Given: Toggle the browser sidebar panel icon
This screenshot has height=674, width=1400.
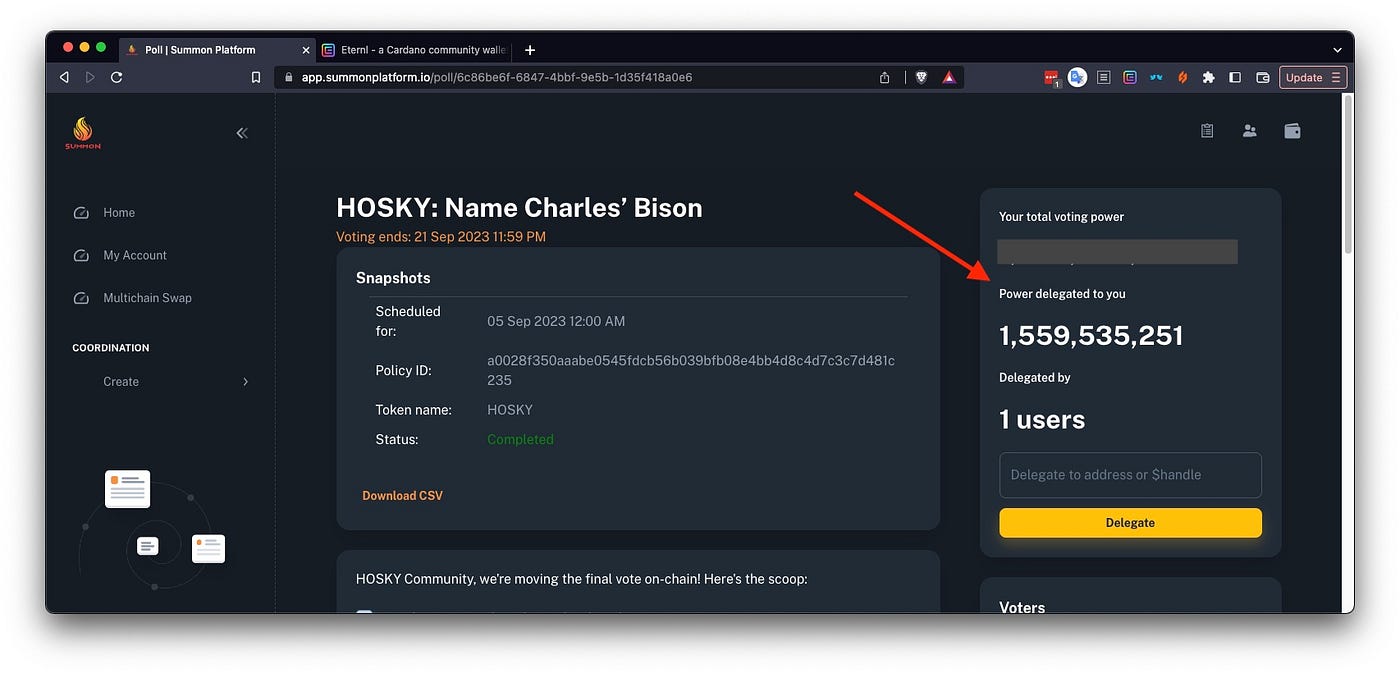Looking at the screenshot, I should (1235, 77).
